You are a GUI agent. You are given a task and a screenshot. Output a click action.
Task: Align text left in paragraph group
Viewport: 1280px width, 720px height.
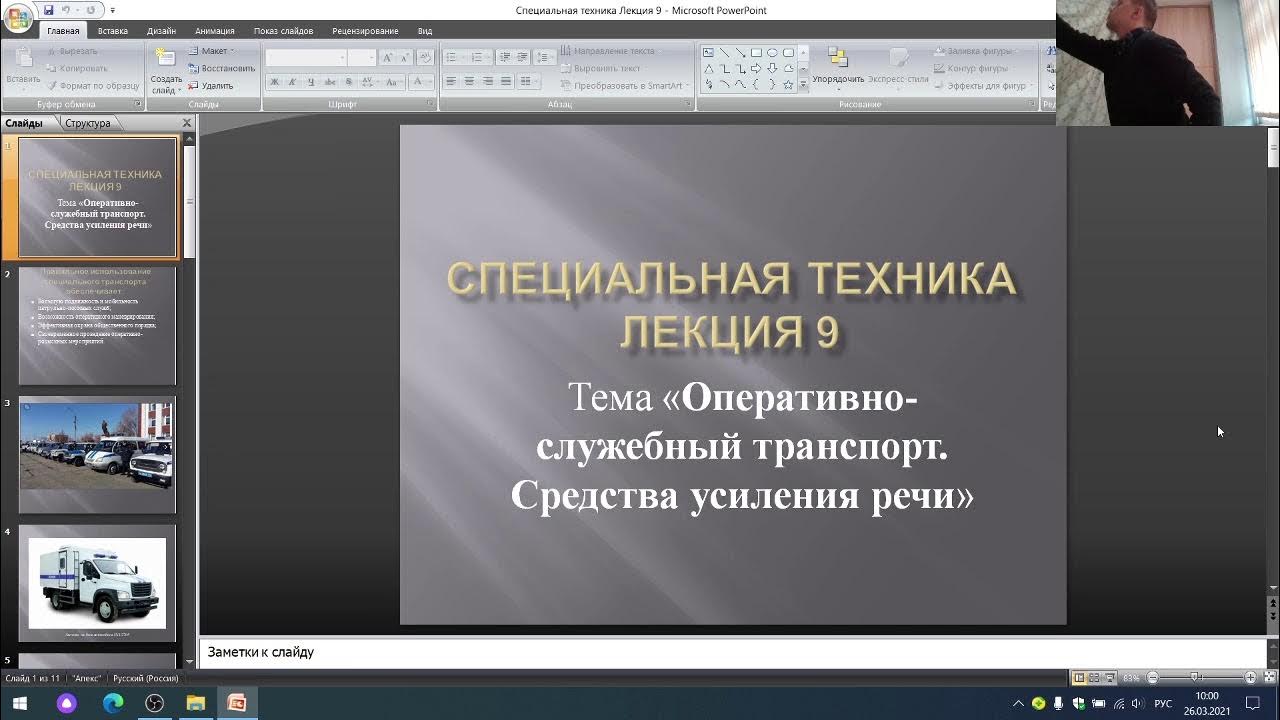click(x=451, y=82)
